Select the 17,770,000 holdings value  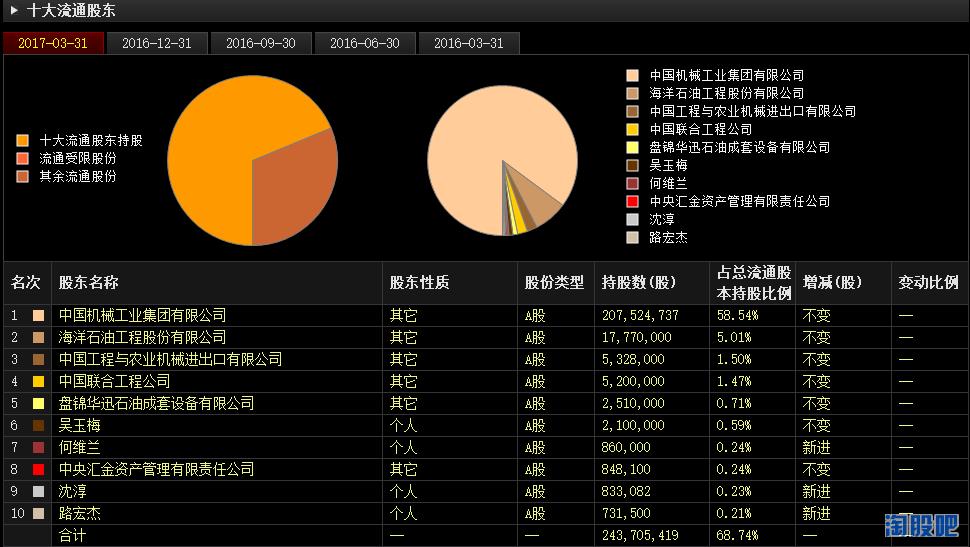click(x=637, y=337)
